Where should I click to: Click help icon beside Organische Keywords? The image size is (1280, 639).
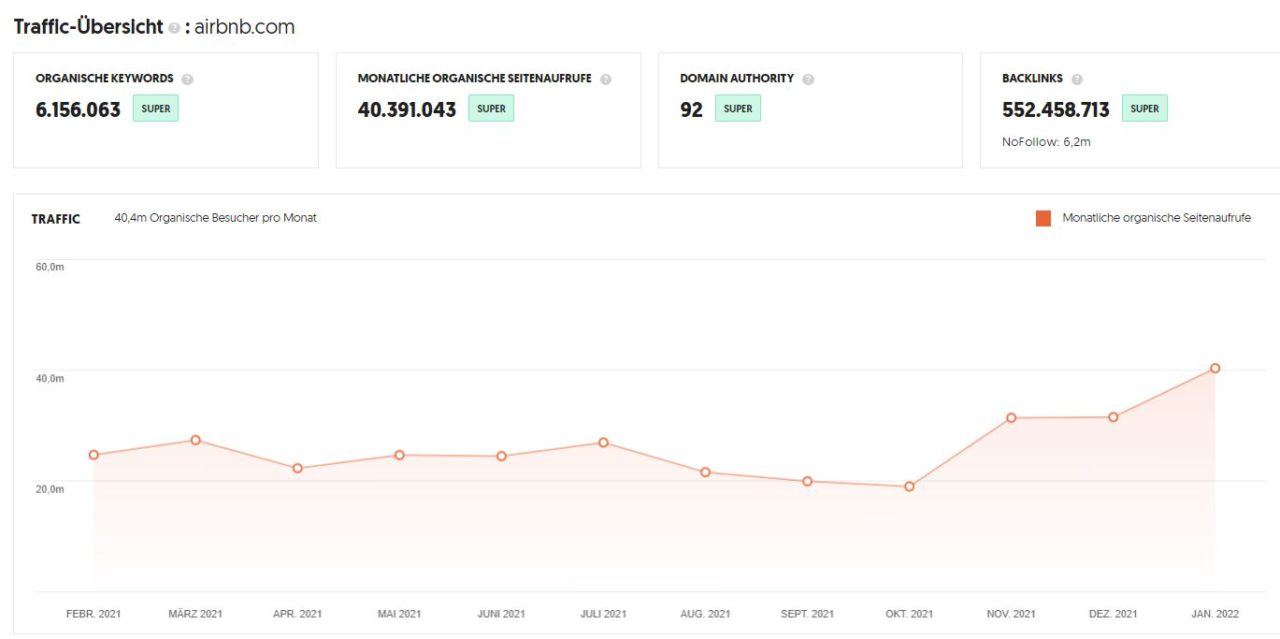tap(188, 79)
